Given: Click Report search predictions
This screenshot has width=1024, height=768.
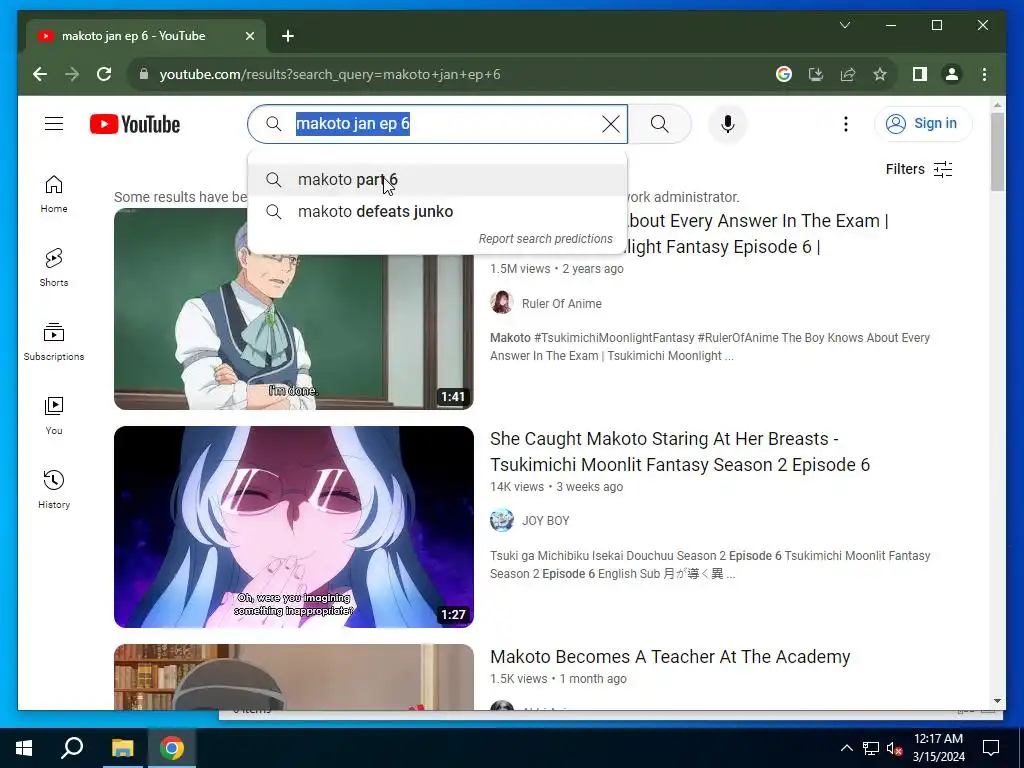Looking at the screenshot, I should coord(545,239).
